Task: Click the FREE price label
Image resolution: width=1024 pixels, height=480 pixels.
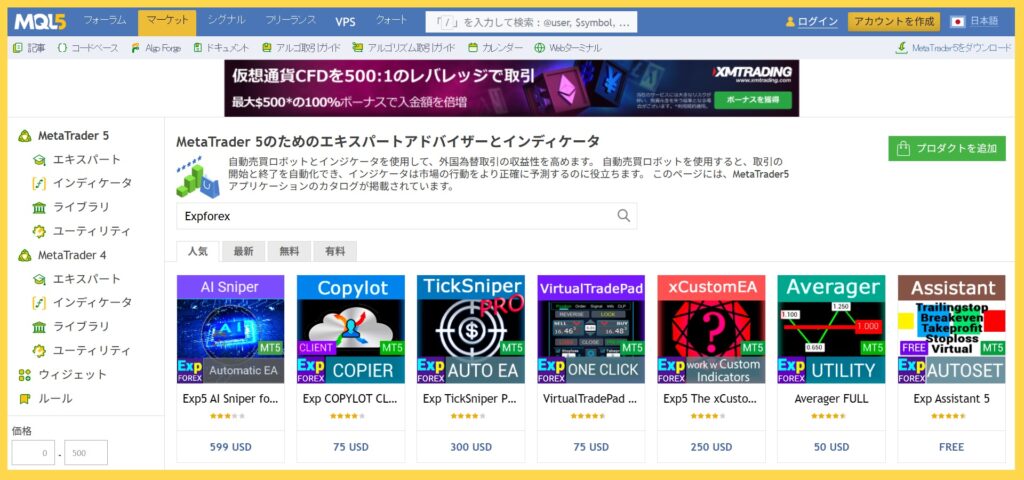Action: click(x=952, y=447)
